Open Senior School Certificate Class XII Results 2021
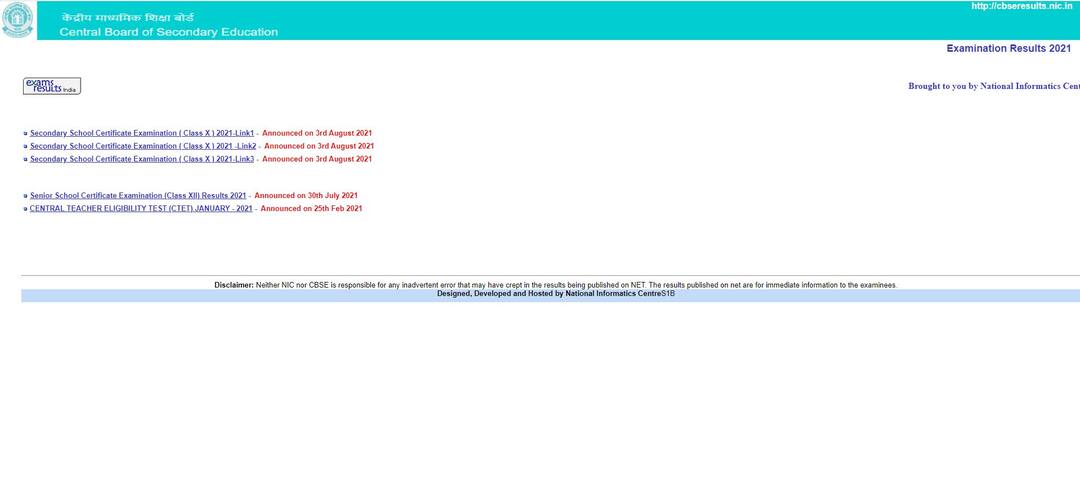1080x480 pixels. tap(137, 196)
